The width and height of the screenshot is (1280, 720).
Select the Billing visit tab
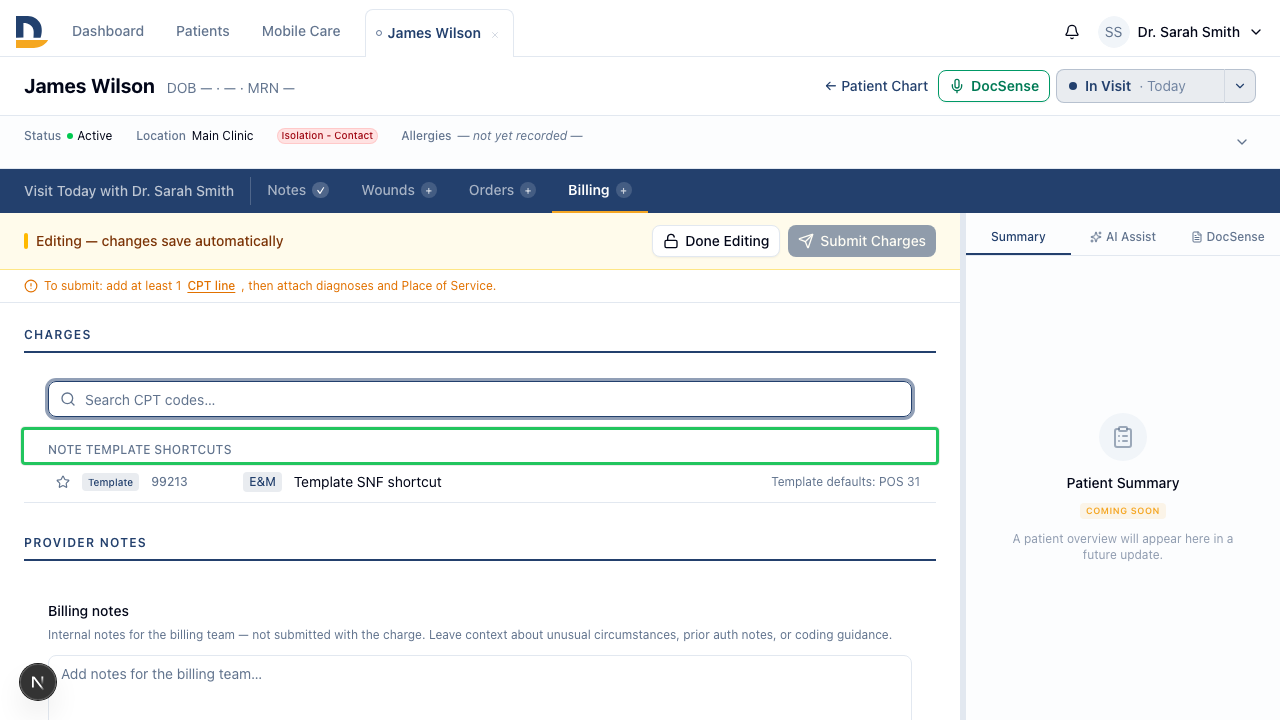[x=599, y=190]
